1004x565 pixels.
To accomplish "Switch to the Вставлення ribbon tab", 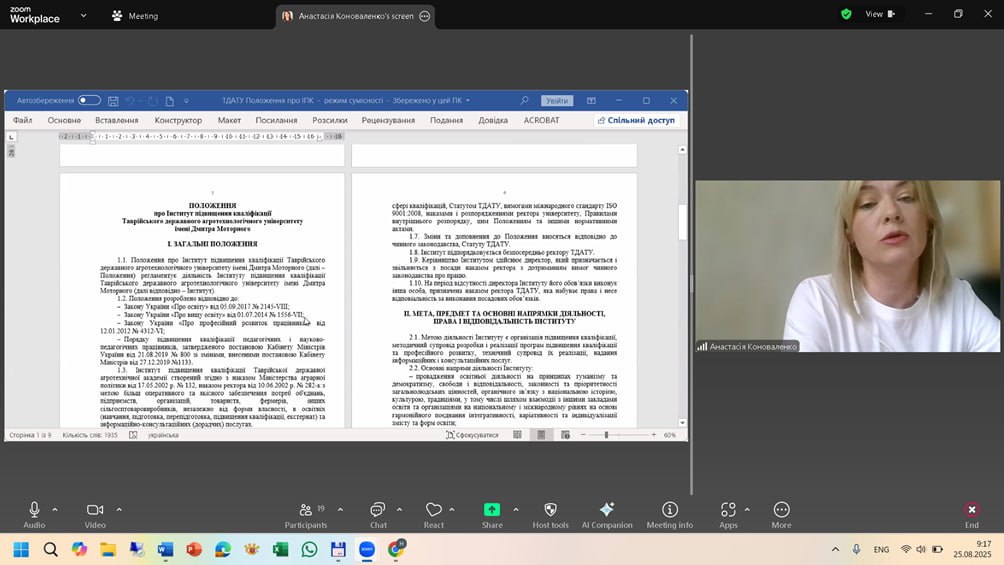I will click(117, 120).
